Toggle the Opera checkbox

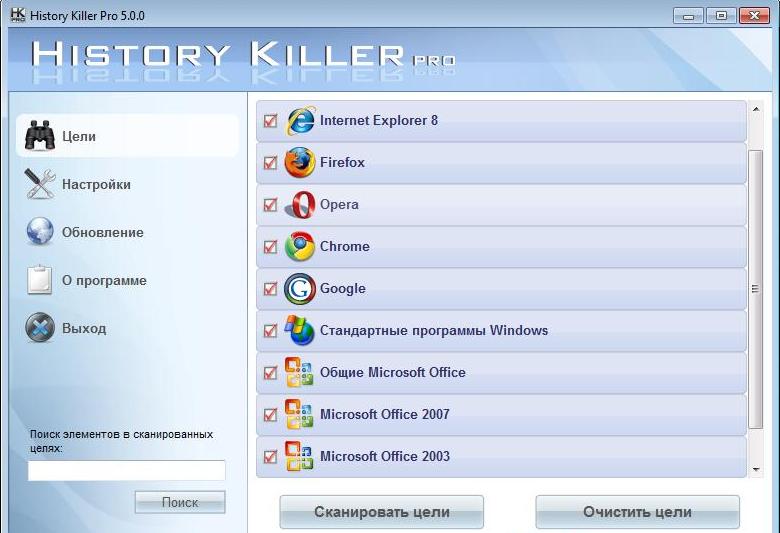pos(270,205)
